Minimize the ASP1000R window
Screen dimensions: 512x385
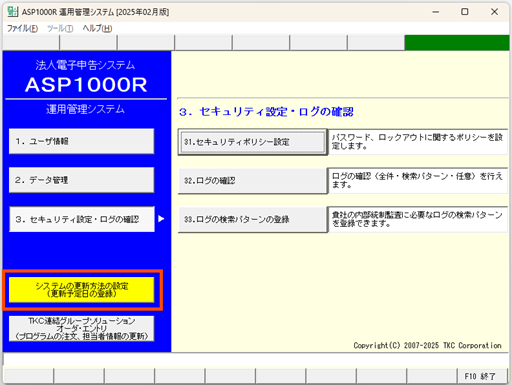pyautogui.click(x=436, y=12)
